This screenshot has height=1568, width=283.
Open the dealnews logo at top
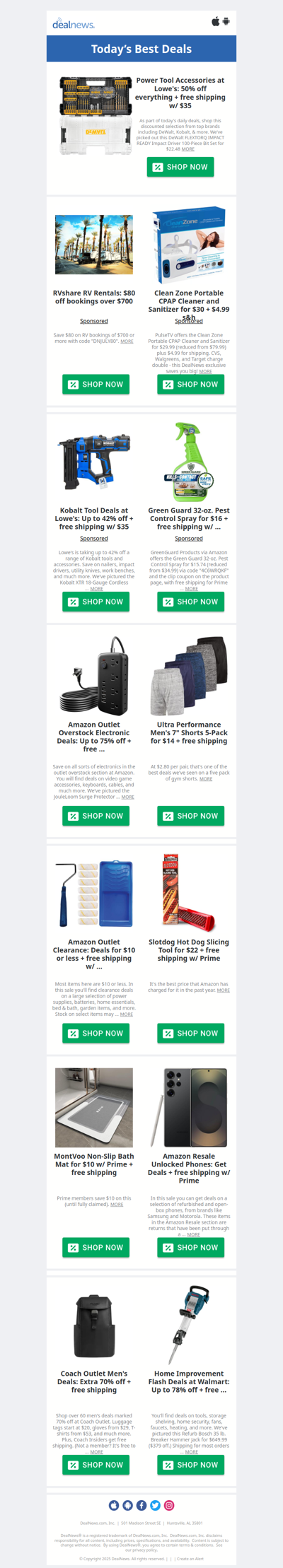coord(74,25)
